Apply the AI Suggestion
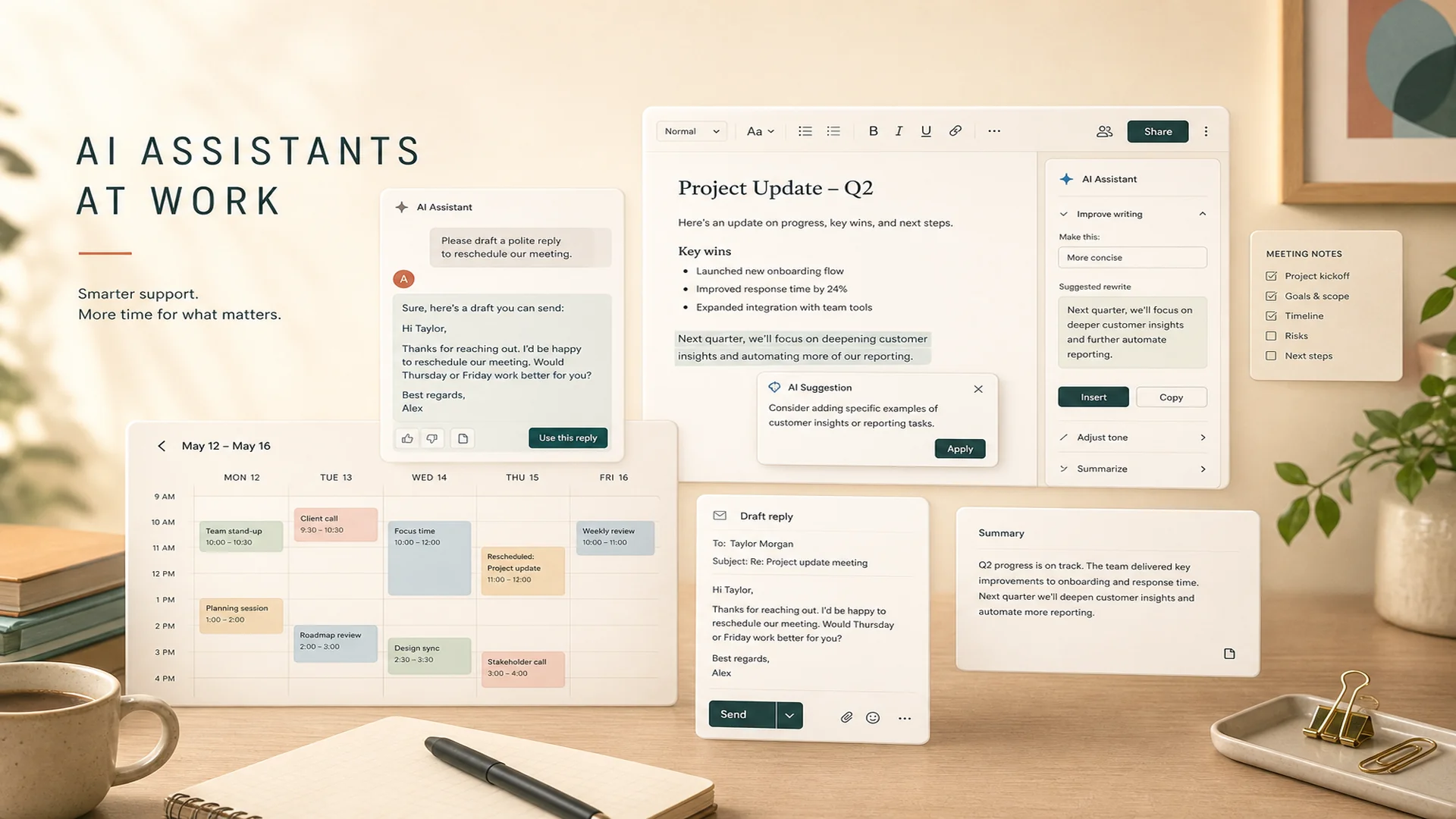This screenshot has width=1456, height=819. tap(960, 449)
